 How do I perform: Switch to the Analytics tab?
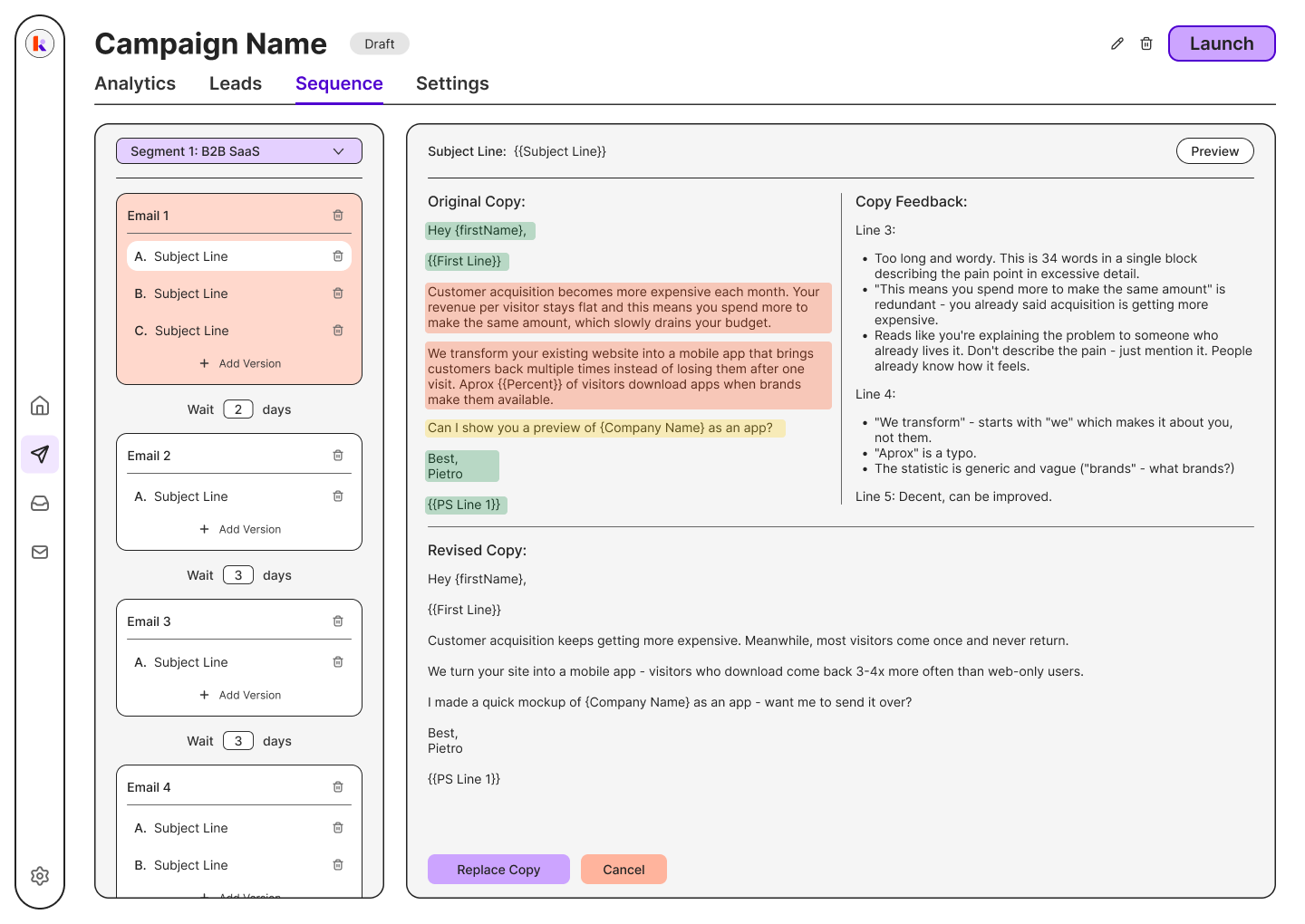click(x=135, y=83)
